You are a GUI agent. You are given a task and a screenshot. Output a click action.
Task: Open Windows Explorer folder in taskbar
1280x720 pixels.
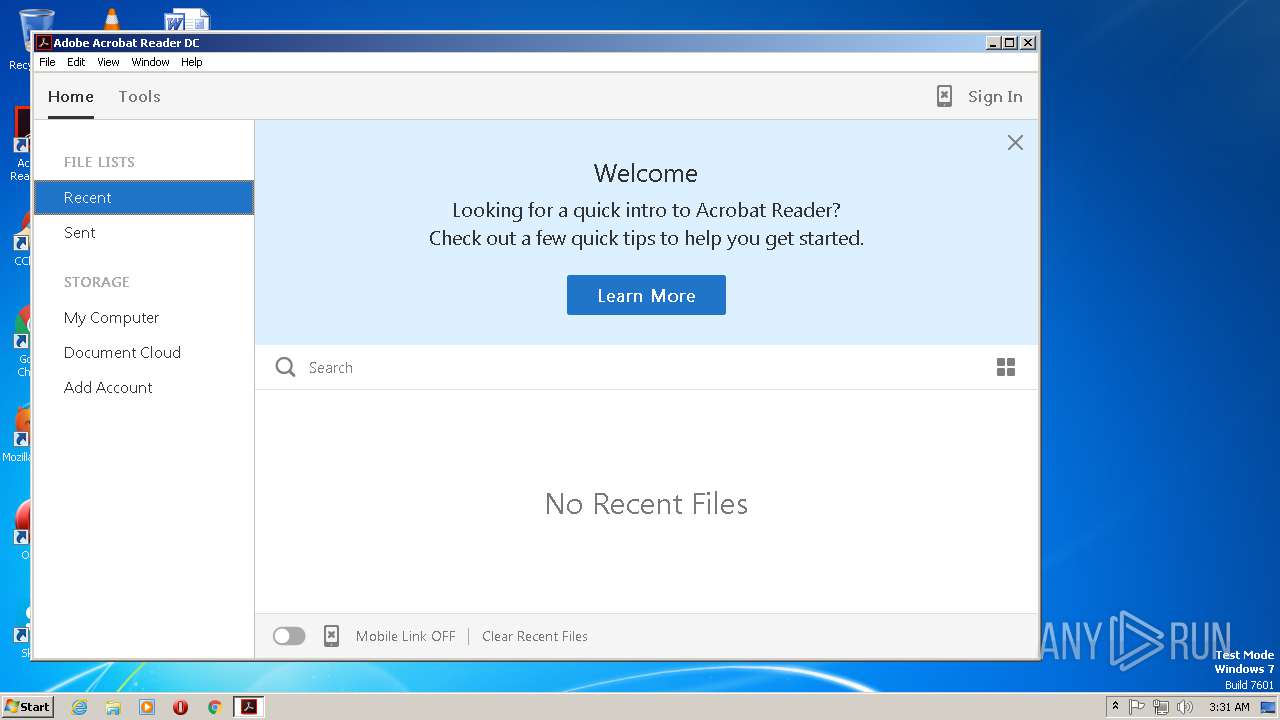tap(113, 707)
